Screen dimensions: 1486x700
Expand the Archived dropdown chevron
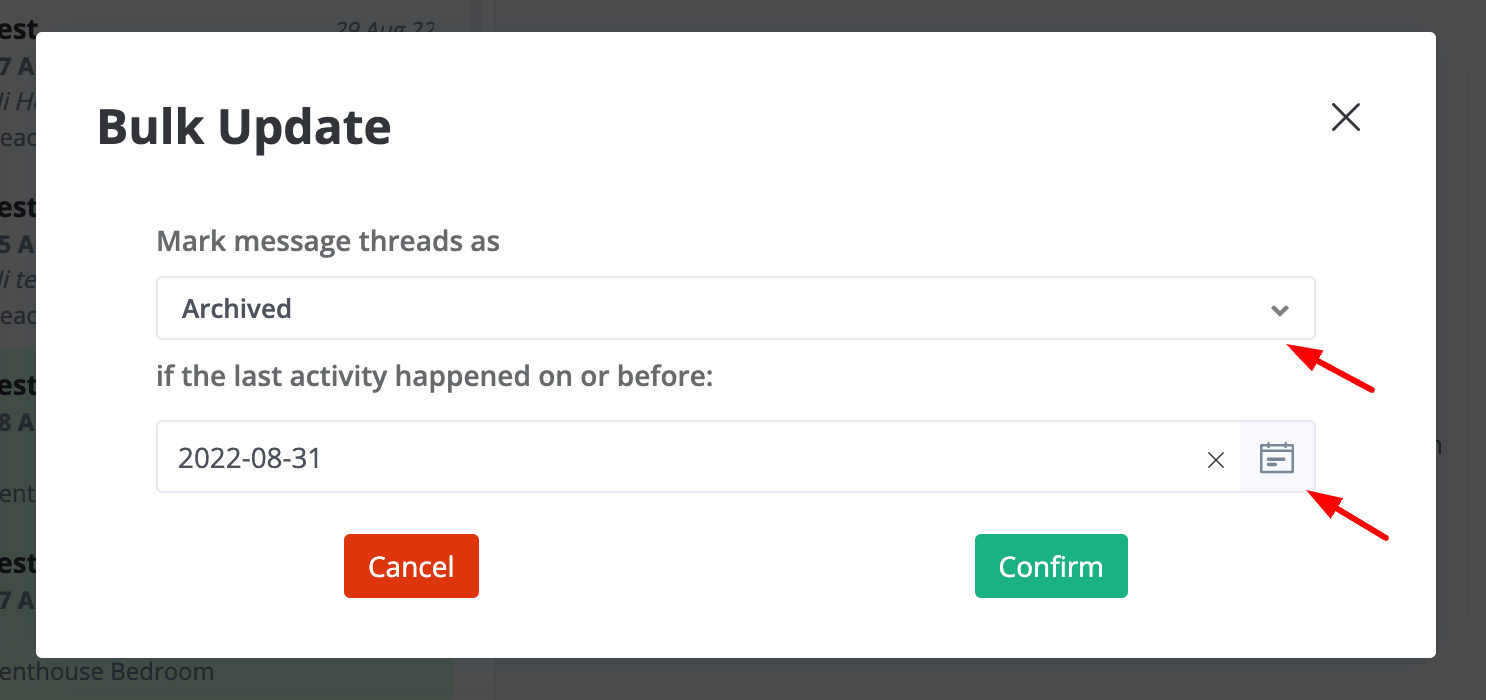coord(1279,310)
